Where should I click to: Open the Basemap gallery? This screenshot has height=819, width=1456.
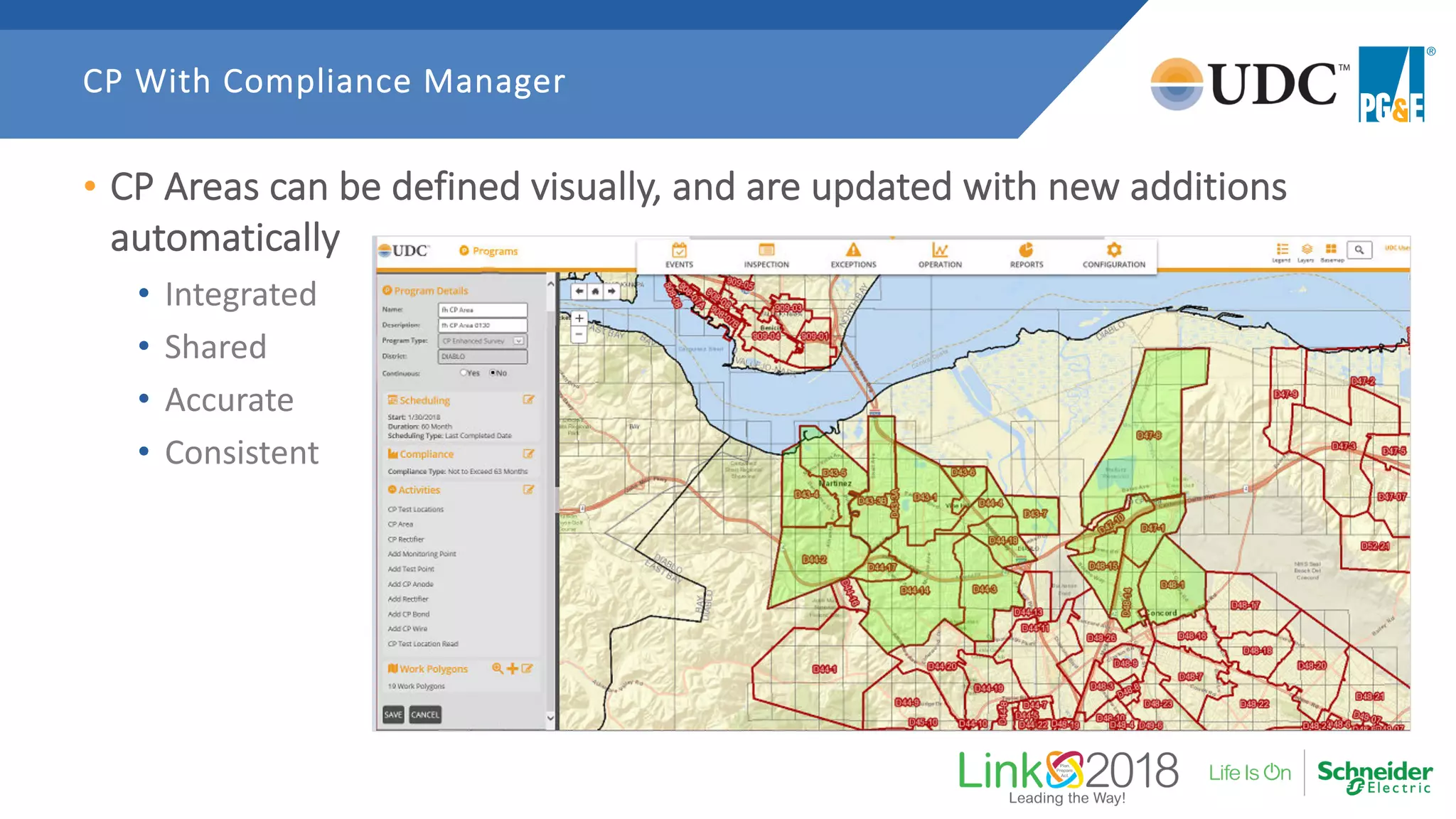(1332, 252)
